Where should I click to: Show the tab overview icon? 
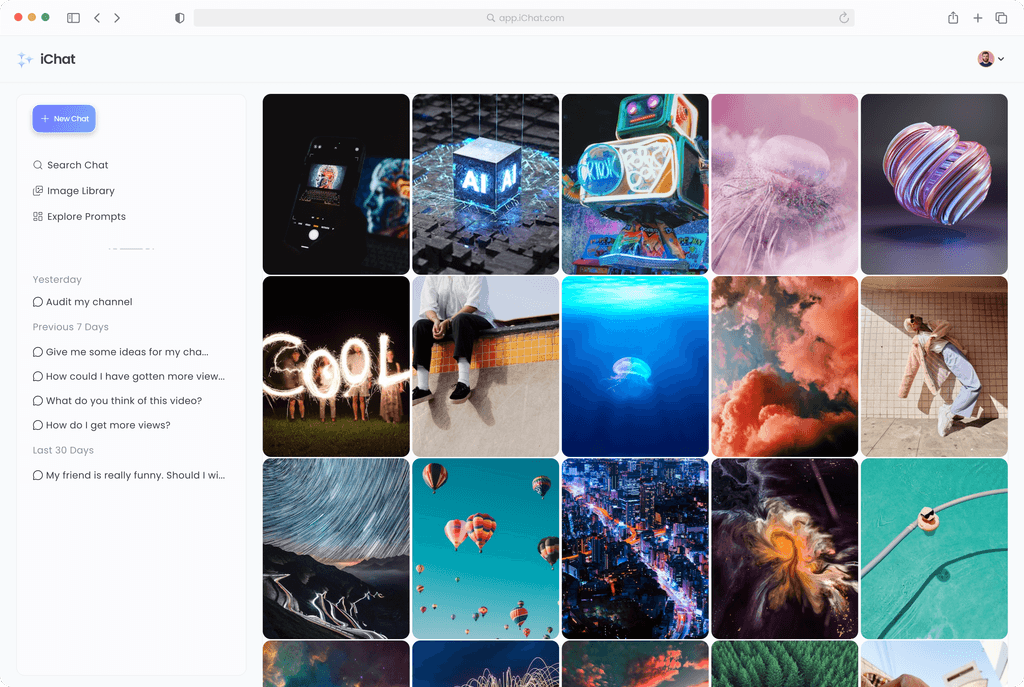[1001, 18]
